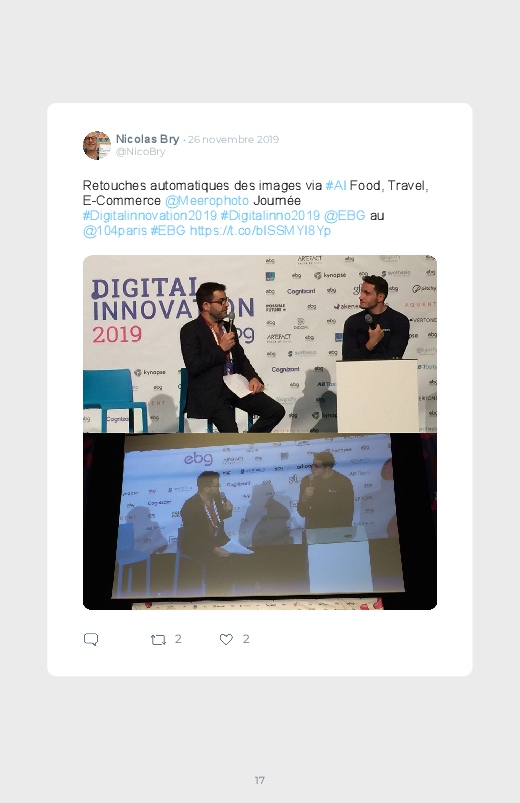Select the #Digitalinno2019 hashtag
This screenshot has width=520, height=803.
coord(270,216)
